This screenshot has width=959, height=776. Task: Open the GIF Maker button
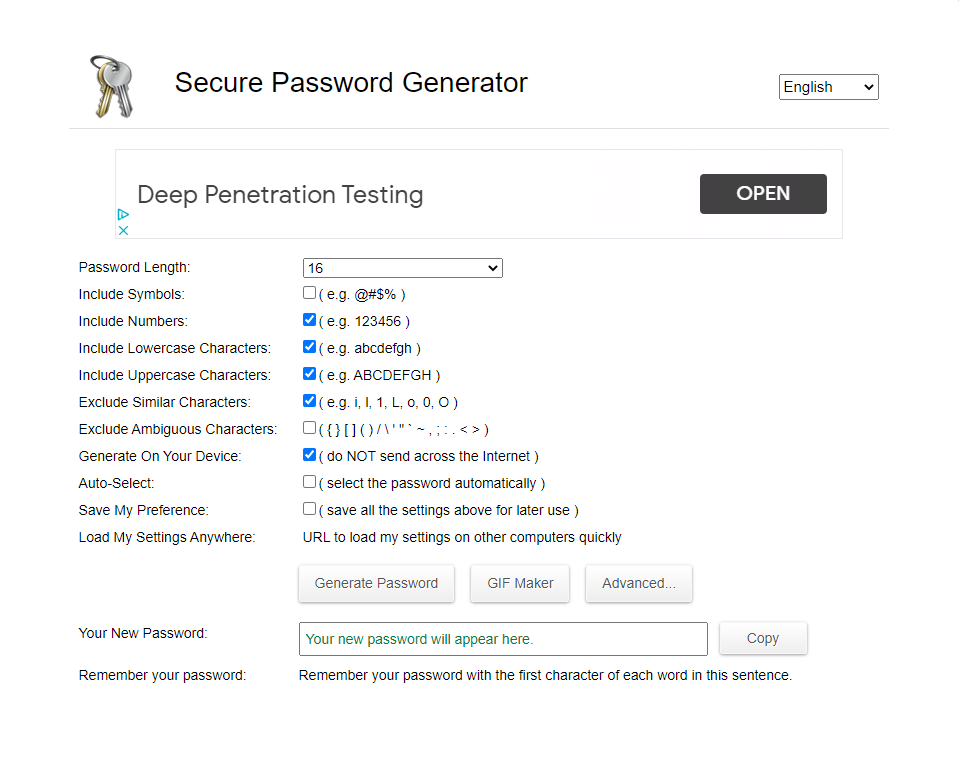point(520,583)
